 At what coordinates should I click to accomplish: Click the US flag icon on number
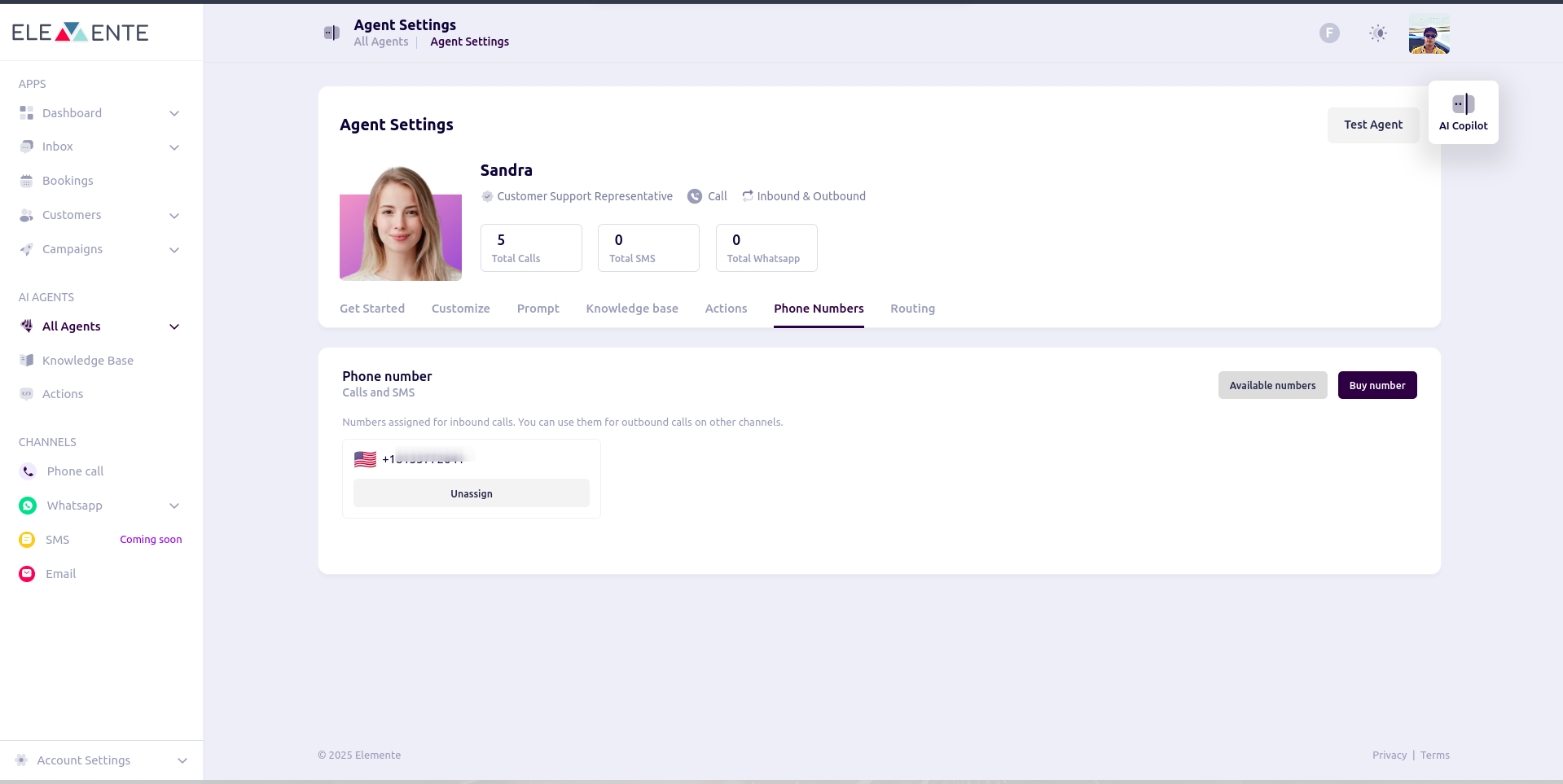(365, 459)
